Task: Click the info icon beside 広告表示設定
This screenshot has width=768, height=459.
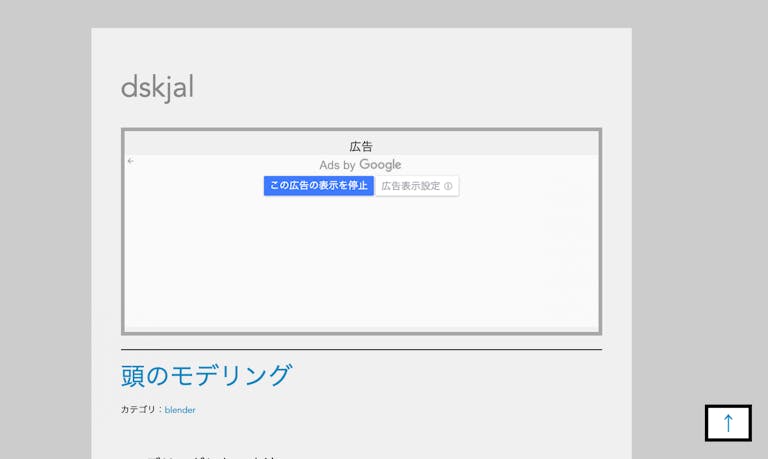Action: (x=448, y=186)
